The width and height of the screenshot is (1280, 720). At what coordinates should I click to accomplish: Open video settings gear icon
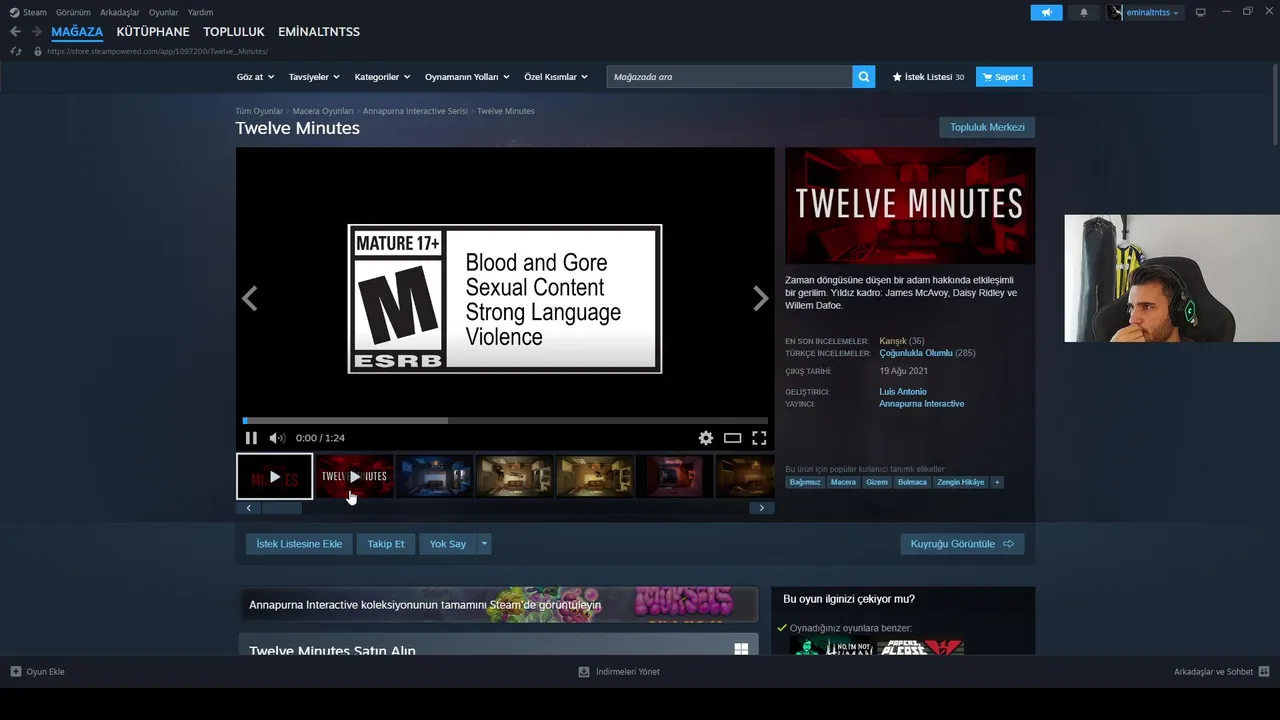point(706,438)
